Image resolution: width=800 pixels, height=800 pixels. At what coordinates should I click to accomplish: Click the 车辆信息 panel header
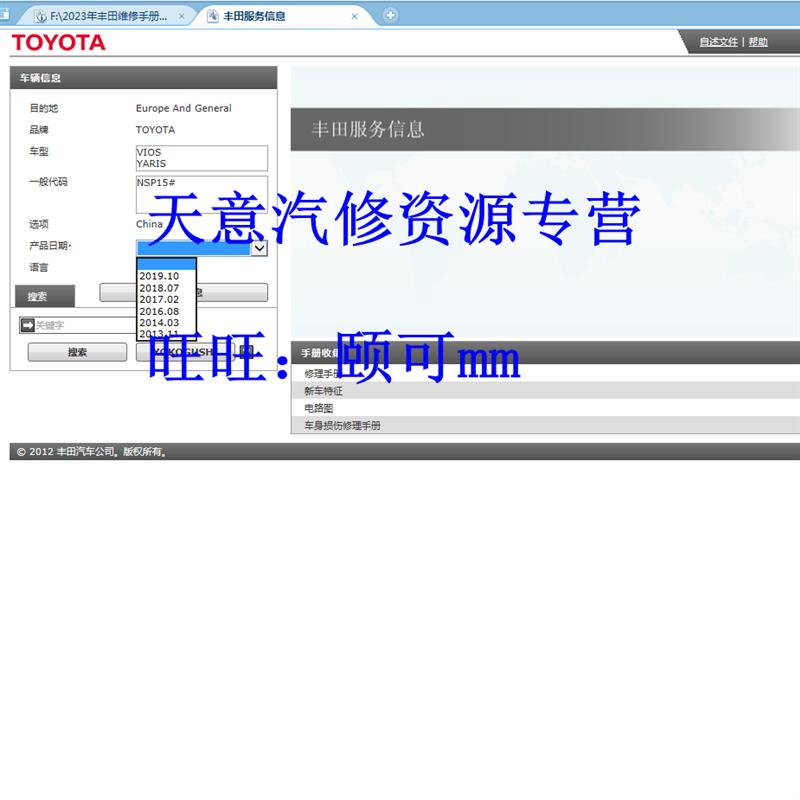click(x=143, y=78)
